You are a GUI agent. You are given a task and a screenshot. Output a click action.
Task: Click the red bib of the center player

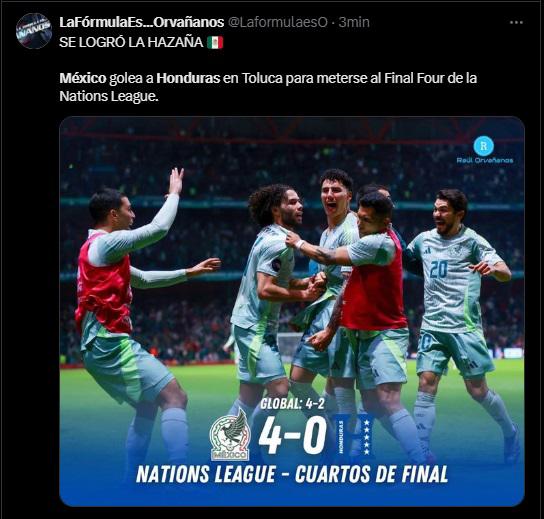(x=374, y=283)
